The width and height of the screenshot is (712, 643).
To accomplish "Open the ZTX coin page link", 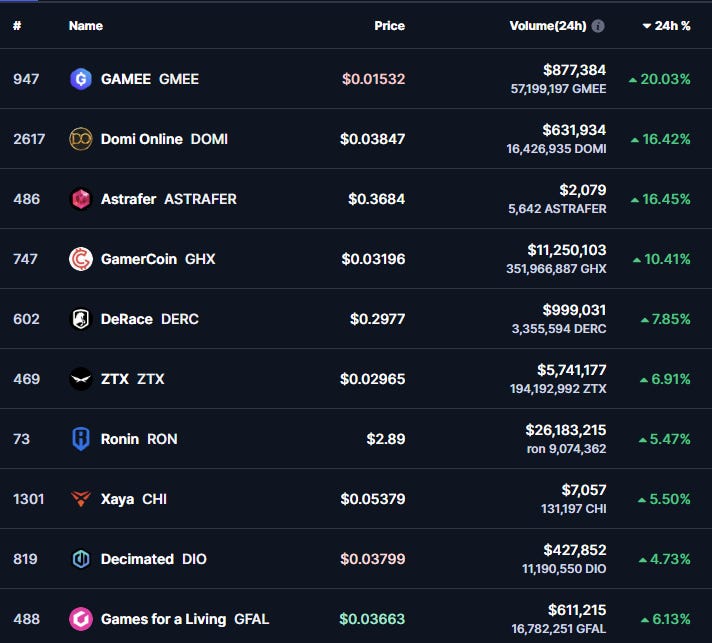I will tap(133, 379).
